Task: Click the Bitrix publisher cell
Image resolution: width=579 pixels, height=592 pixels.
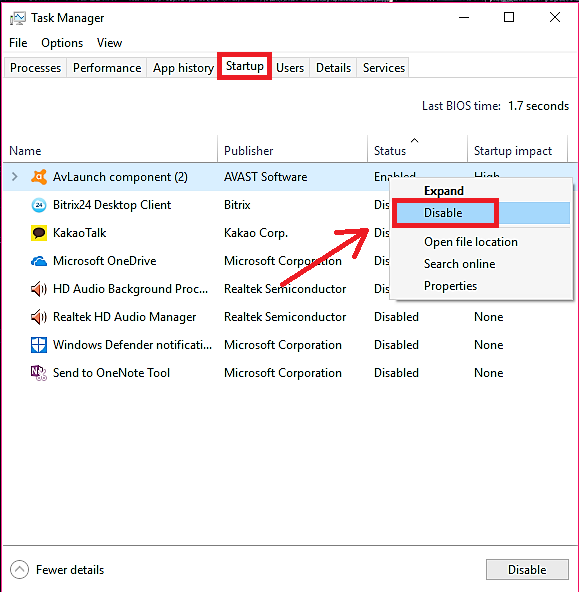Action: [x=237, y=205]
